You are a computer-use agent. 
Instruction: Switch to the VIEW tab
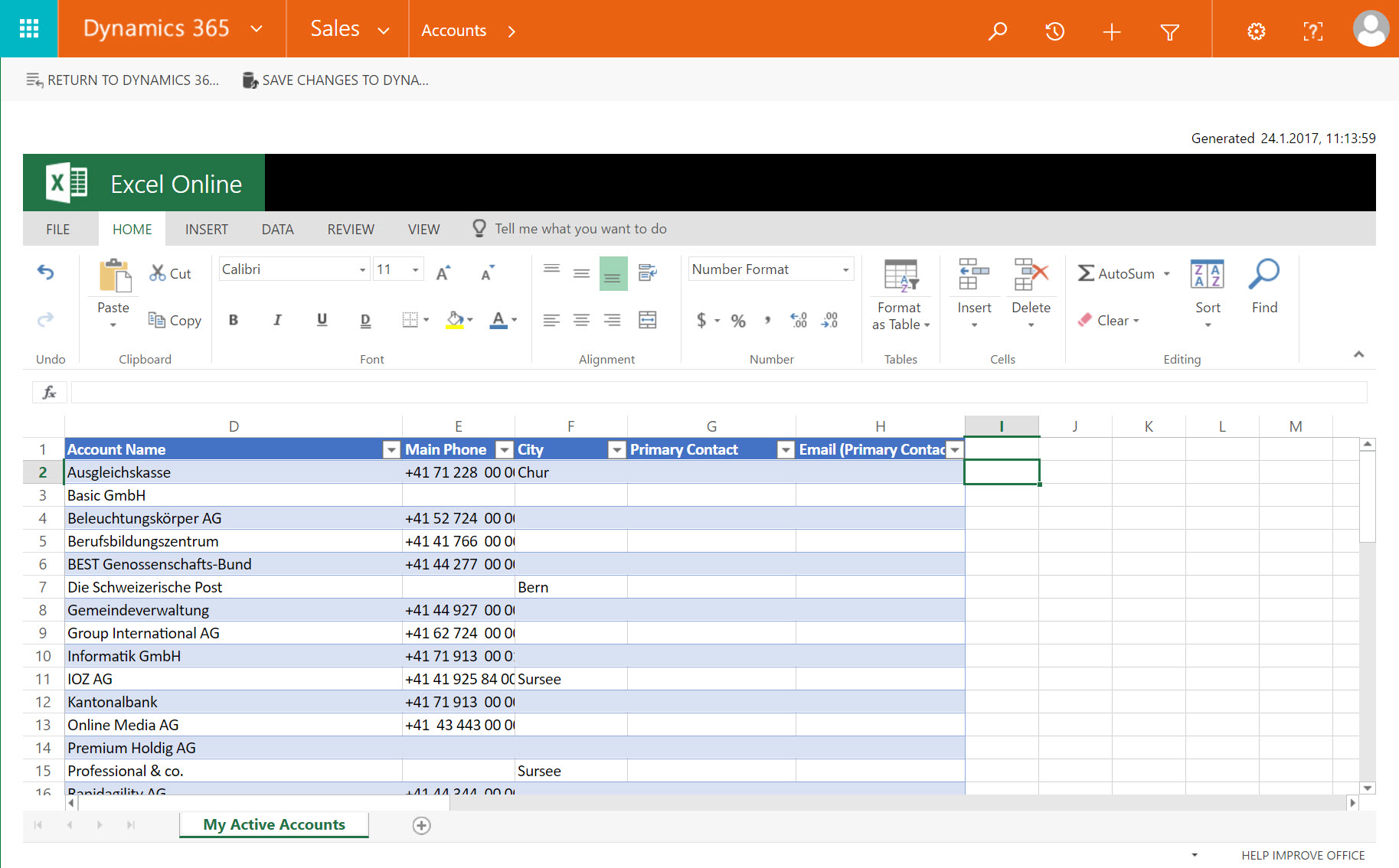click(423, 230)
